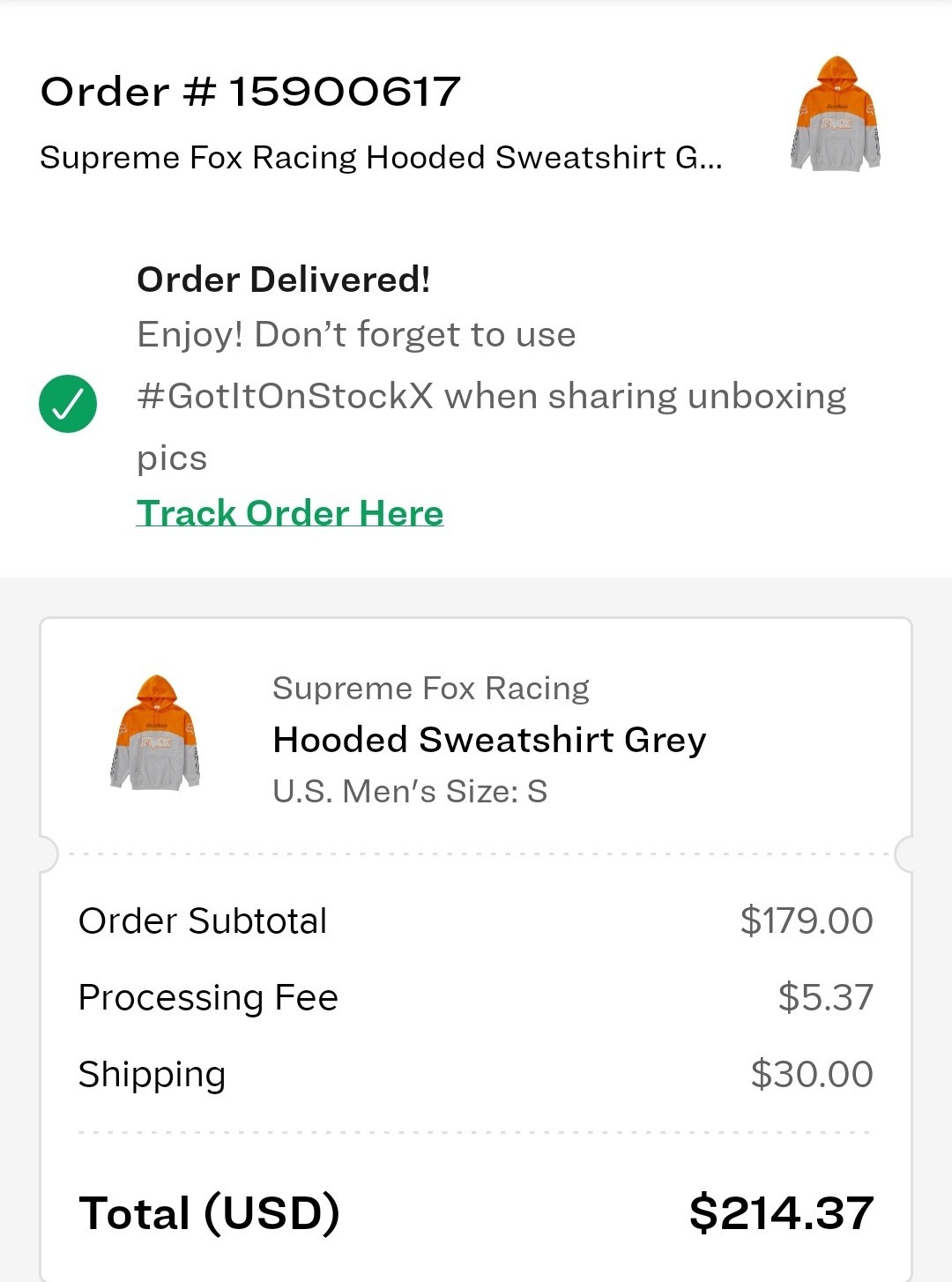Click the Supreme Fox Racing brand label in card
This screenshot has width=952, height=1282.
coord(430,688)
